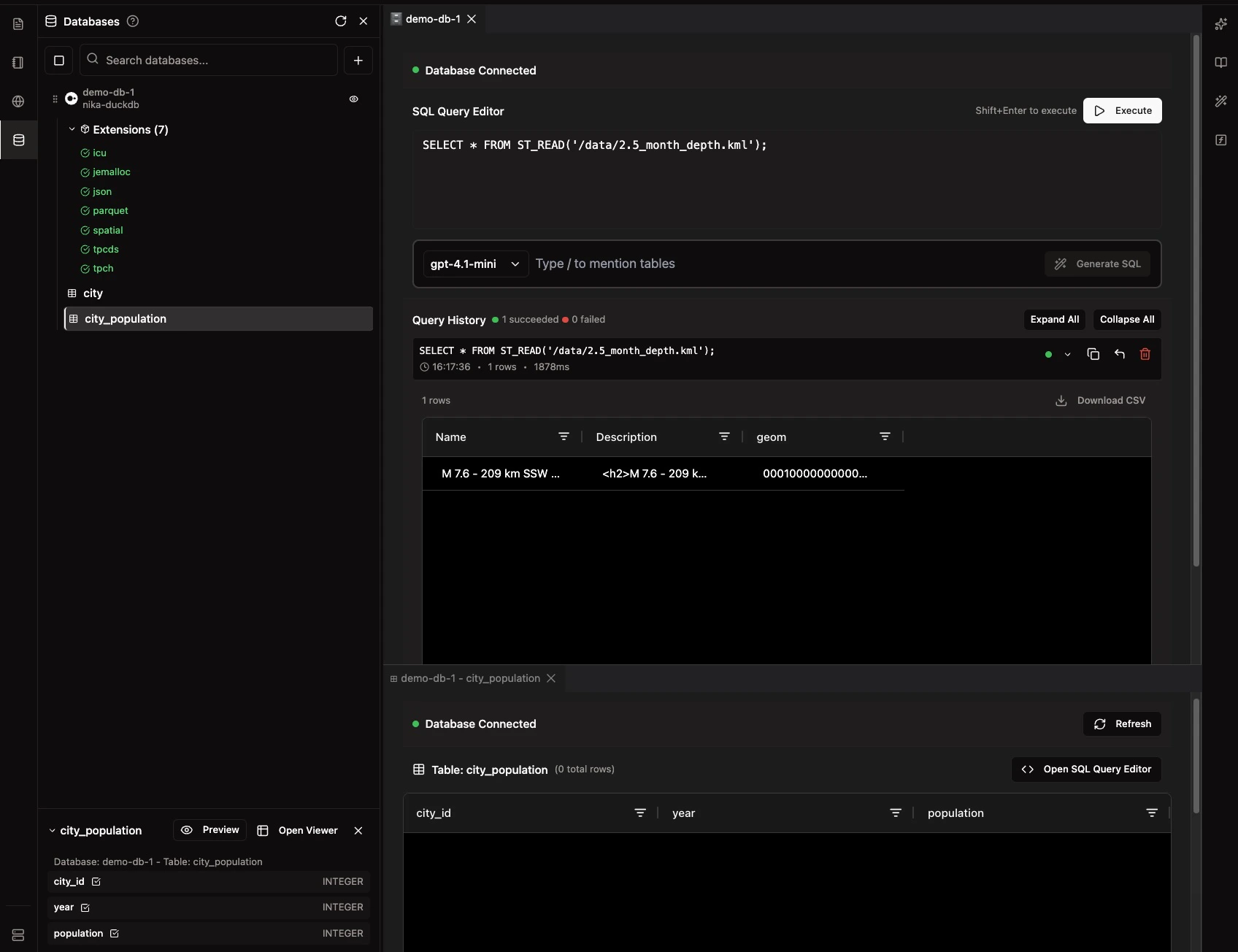The image size is (1238, 952).
Task: Open the AI sparkles panel on right
Action: click(x=1222, y=24)
